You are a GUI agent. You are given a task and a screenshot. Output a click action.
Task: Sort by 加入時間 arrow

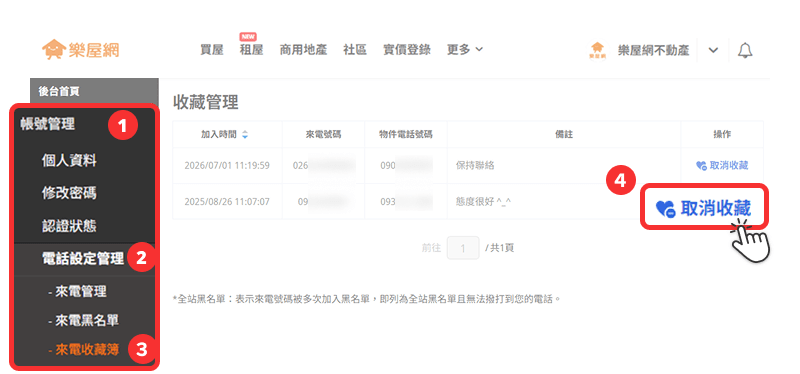(x=245, y=135)
